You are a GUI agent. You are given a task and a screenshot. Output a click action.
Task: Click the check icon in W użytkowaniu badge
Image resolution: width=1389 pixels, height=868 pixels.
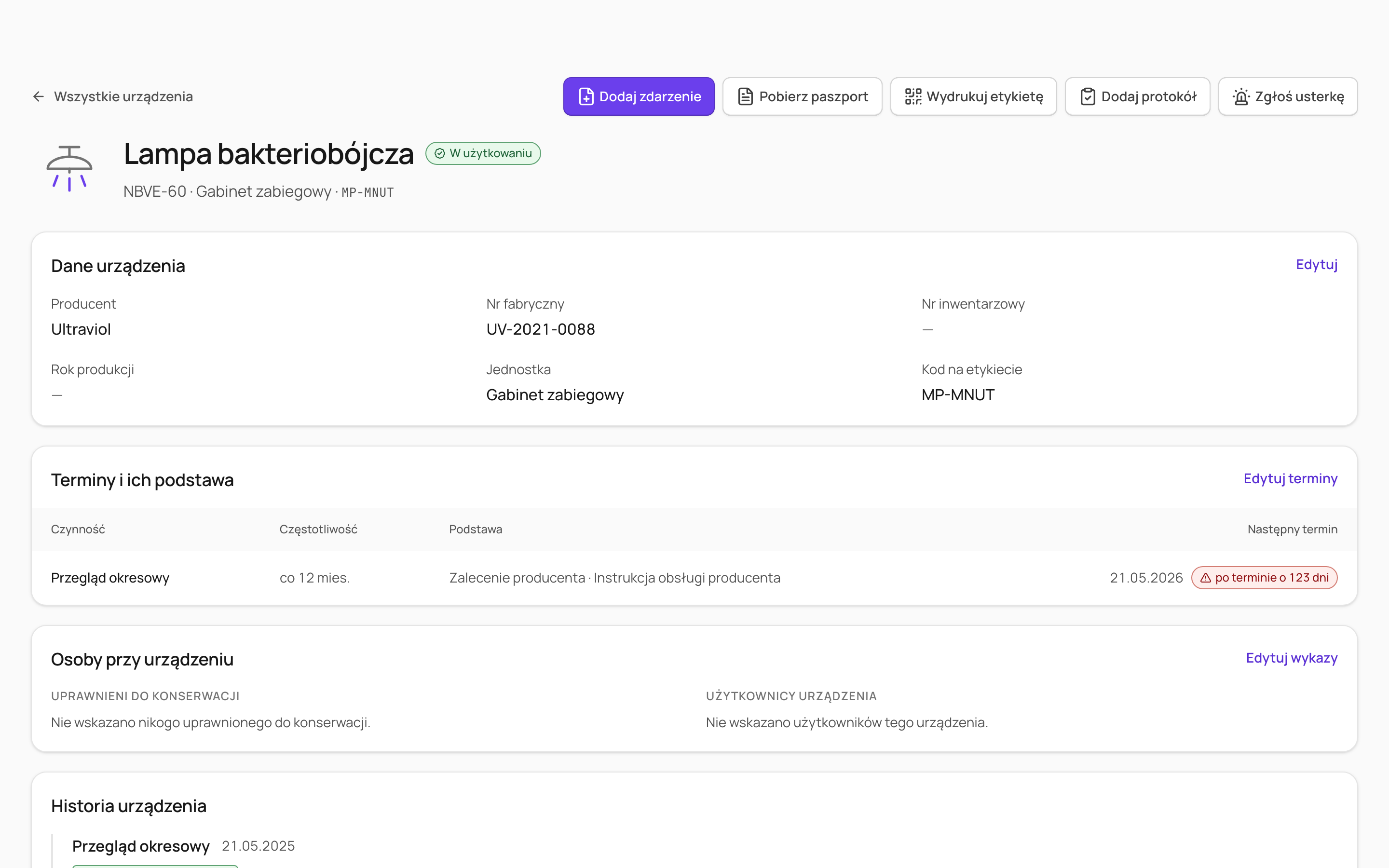[x=440, y=153]
